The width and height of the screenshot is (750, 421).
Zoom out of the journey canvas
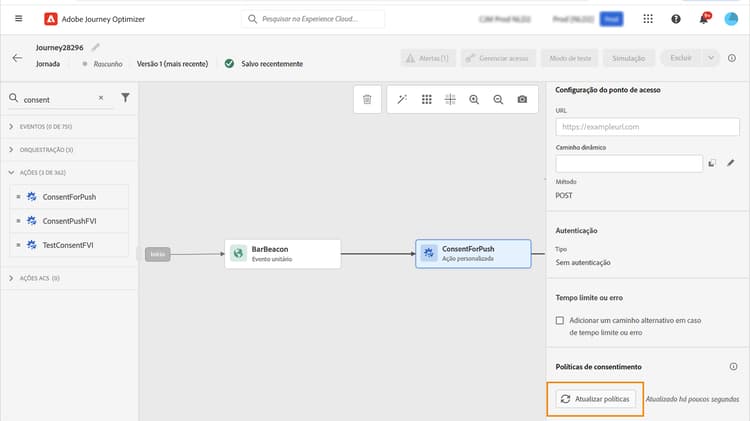pos(498,99)
